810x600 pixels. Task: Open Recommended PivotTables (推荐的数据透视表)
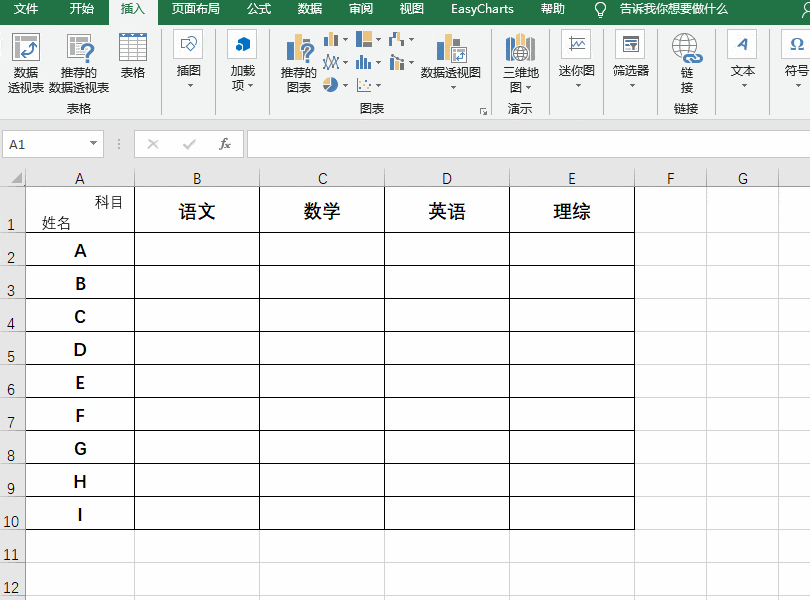(x=79, y=63)
